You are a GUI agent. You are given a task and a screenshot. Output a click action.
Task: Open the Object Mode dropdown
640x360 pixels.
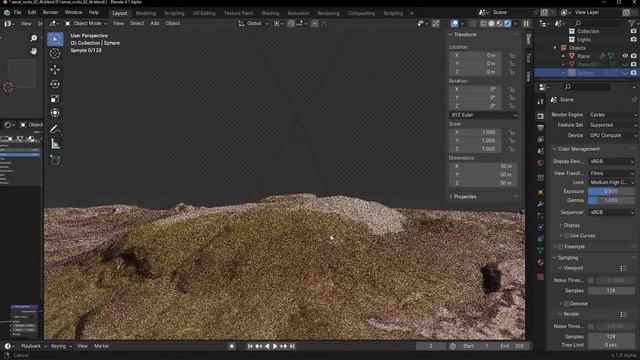87,24
